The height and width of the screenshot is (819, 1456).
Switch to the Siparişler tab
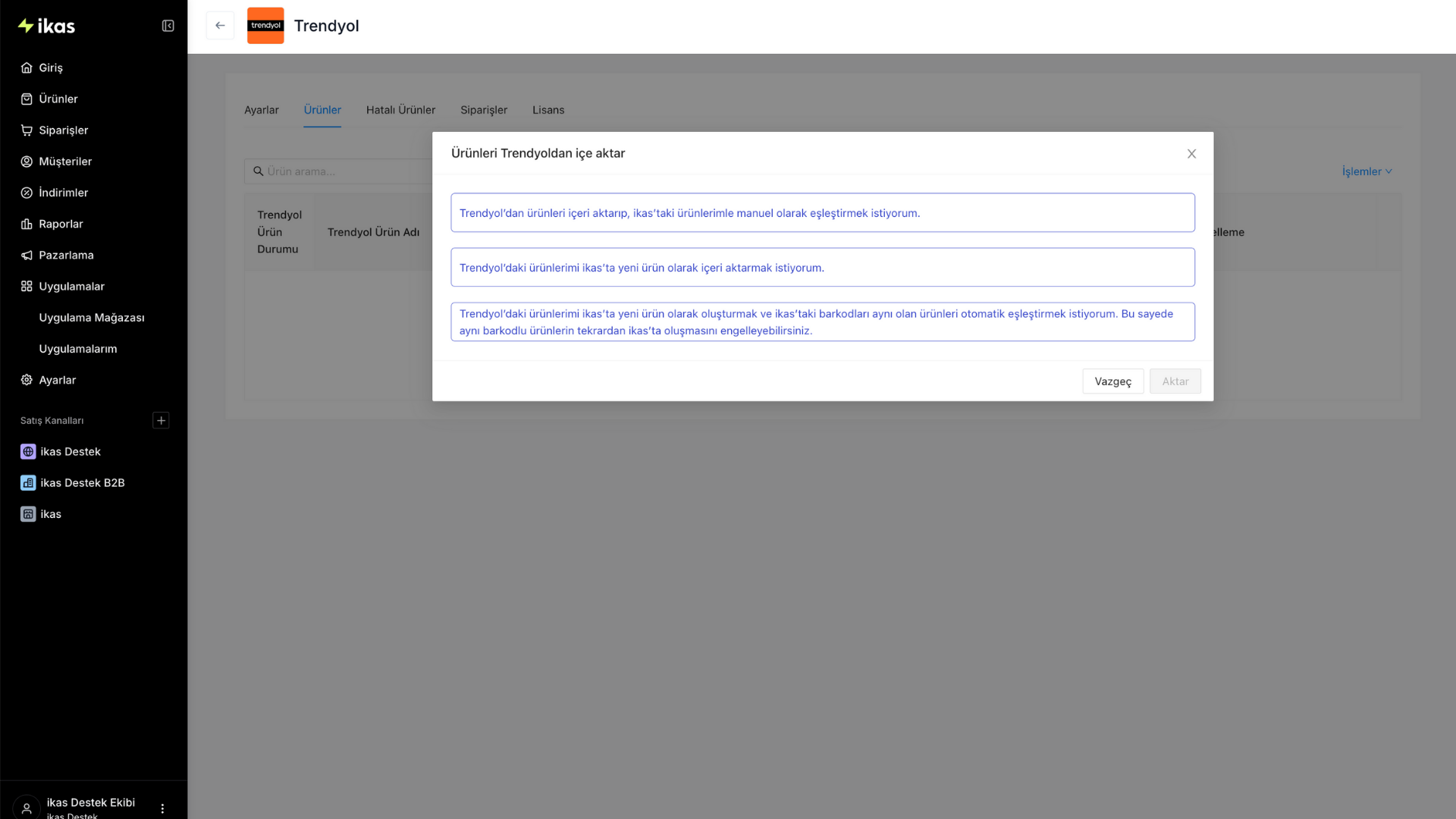tap(484, 110)
